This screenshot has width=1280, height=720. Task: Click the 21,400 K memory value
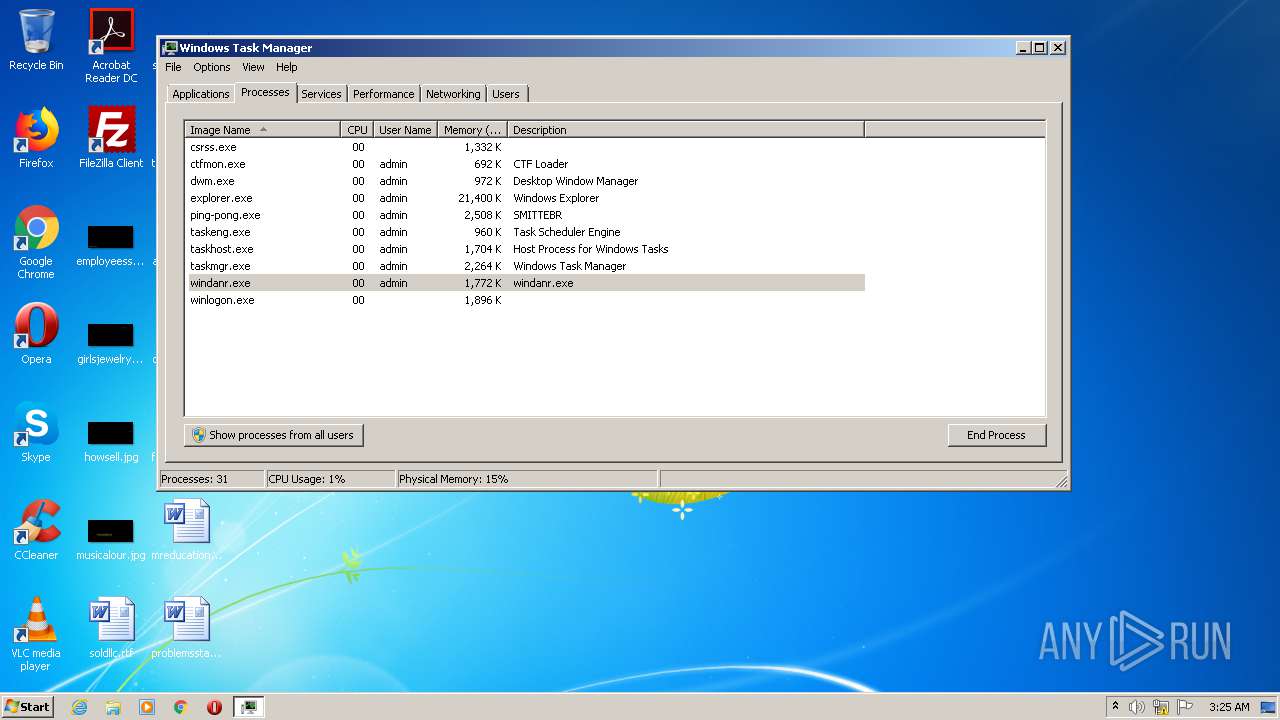[479, 198]
